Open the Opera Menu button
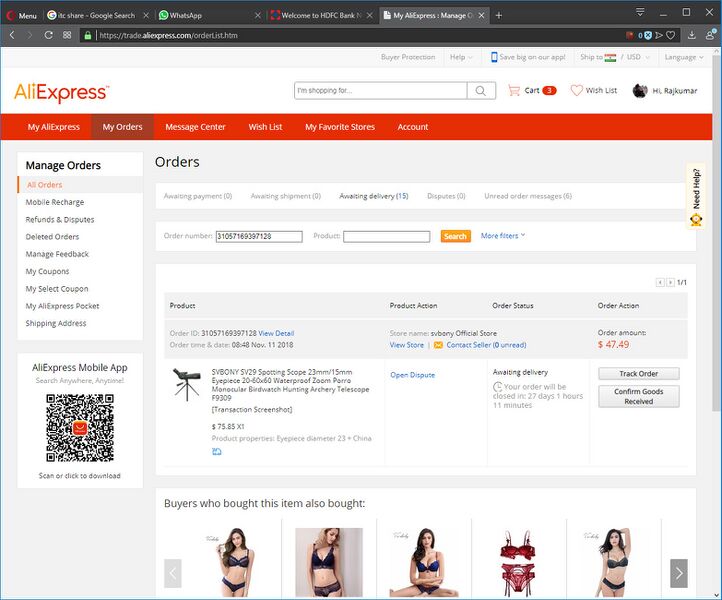 (x=21, y=15)
